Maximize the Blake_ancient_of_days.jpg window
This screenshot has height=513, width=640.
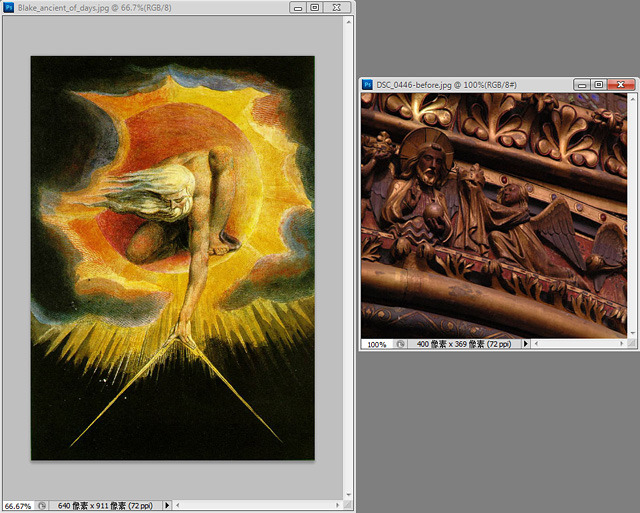click(x=315, y=7)
